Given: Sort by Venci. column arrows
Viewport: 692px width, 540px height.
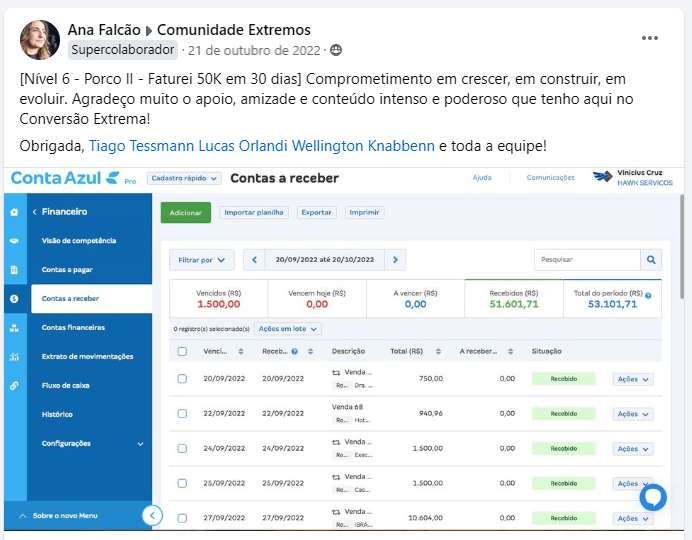Looking at the screenshot, I should tap(241, 352).
